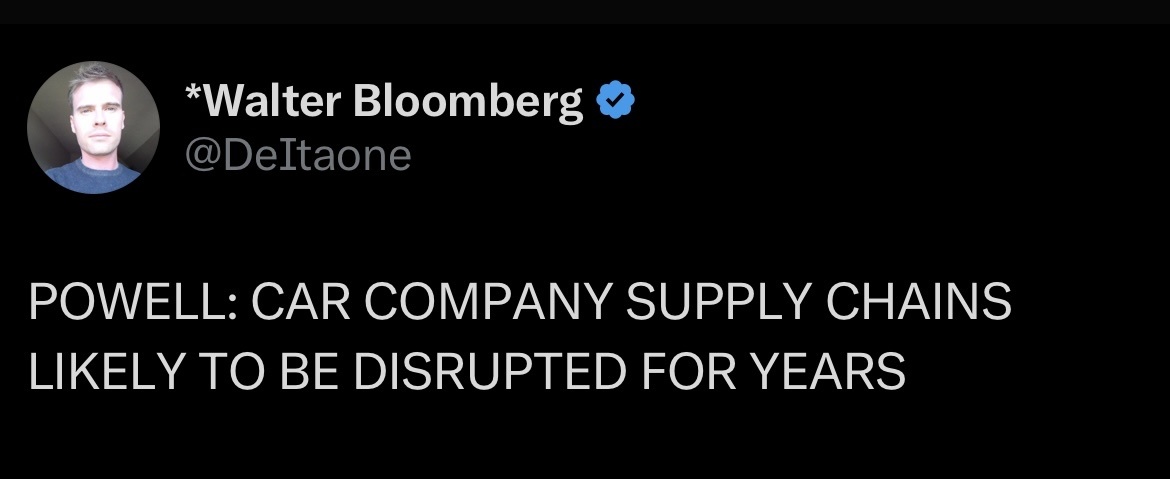Open the *Walter Bloomberg display name

pos(385,102)
